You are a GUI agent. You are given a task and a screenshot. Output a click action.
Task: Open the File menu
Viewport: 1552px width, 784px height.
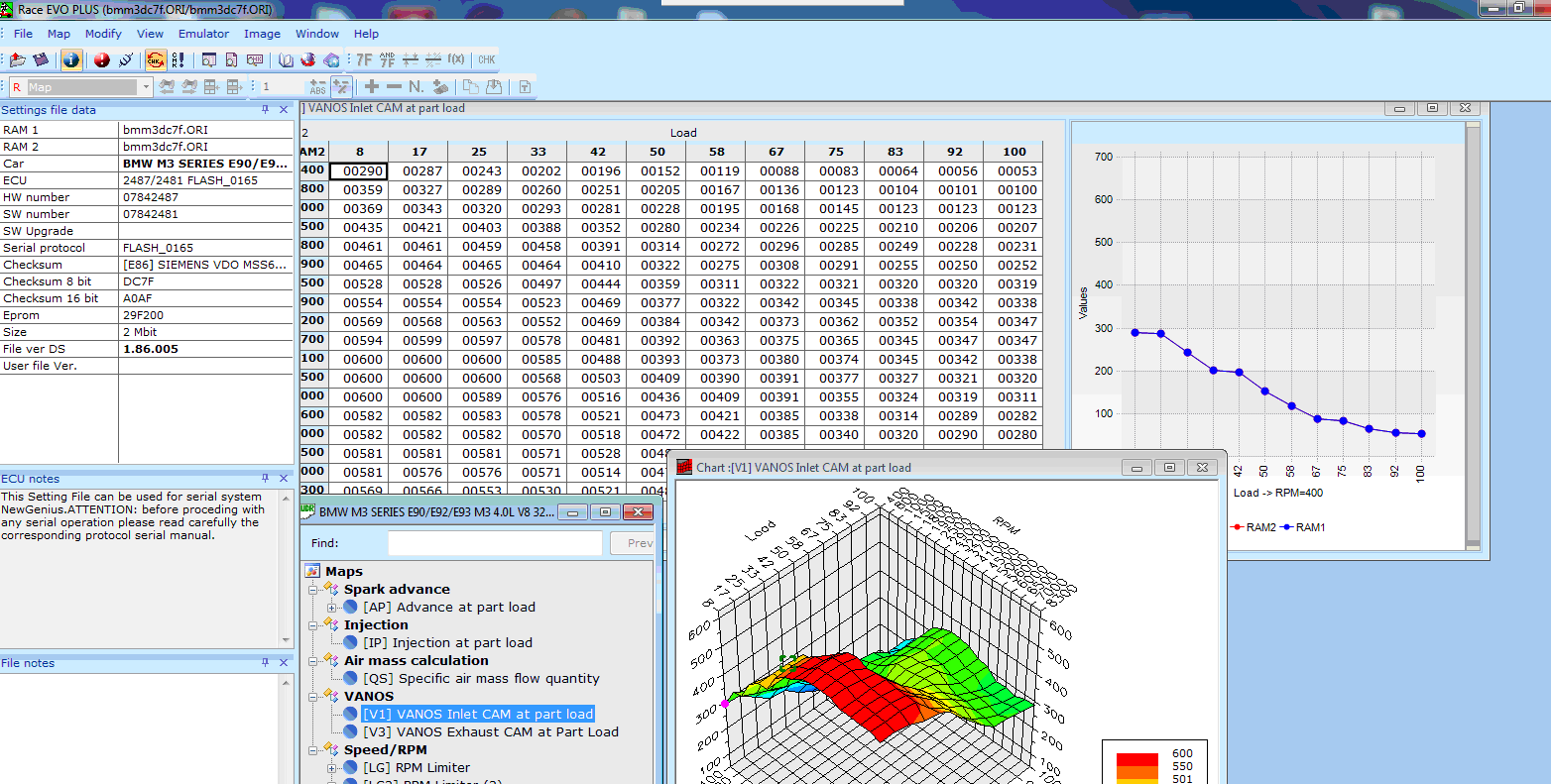coord(24,34)
